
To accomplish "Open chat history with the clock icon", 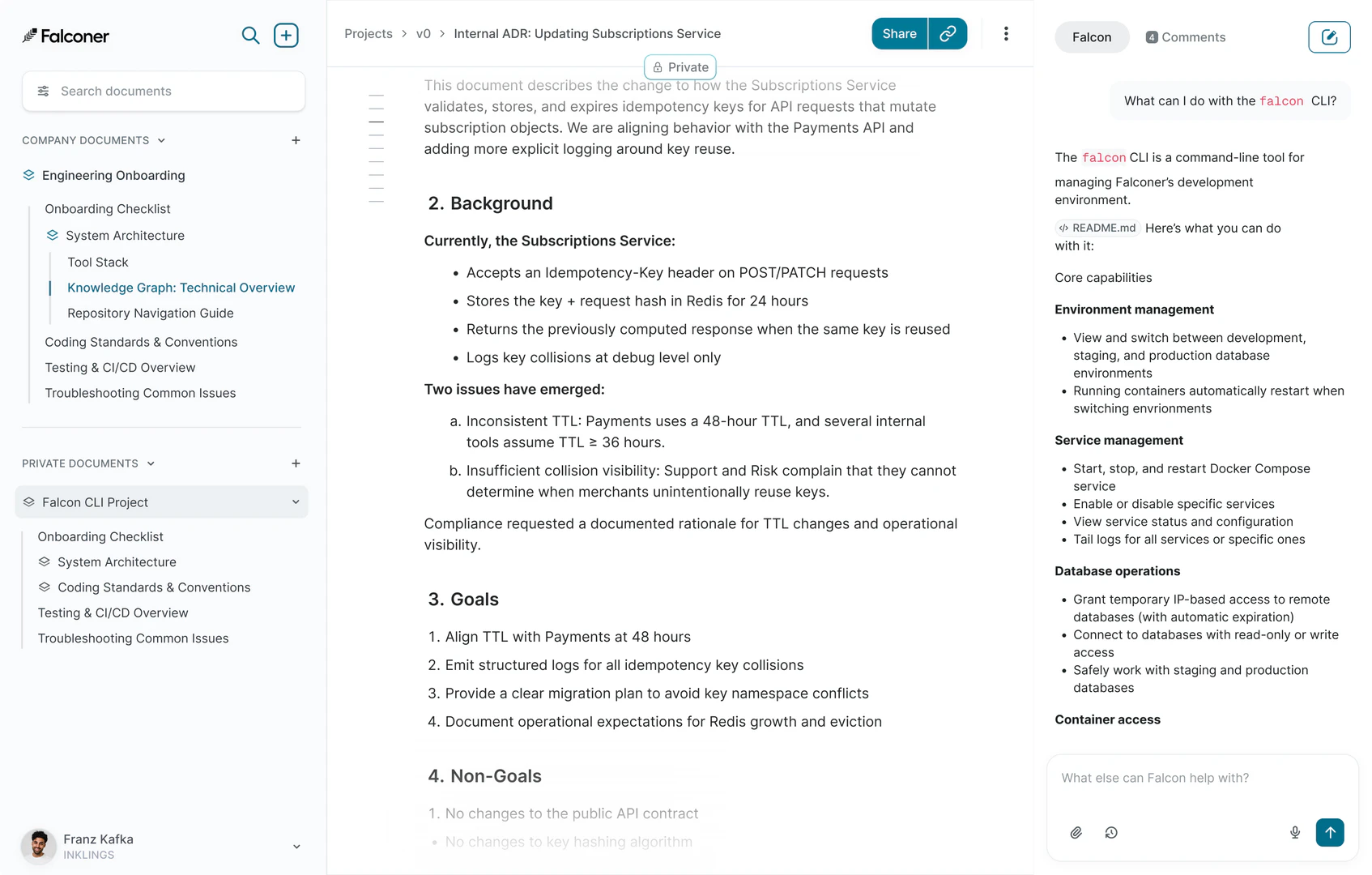I will (1111, 832).
